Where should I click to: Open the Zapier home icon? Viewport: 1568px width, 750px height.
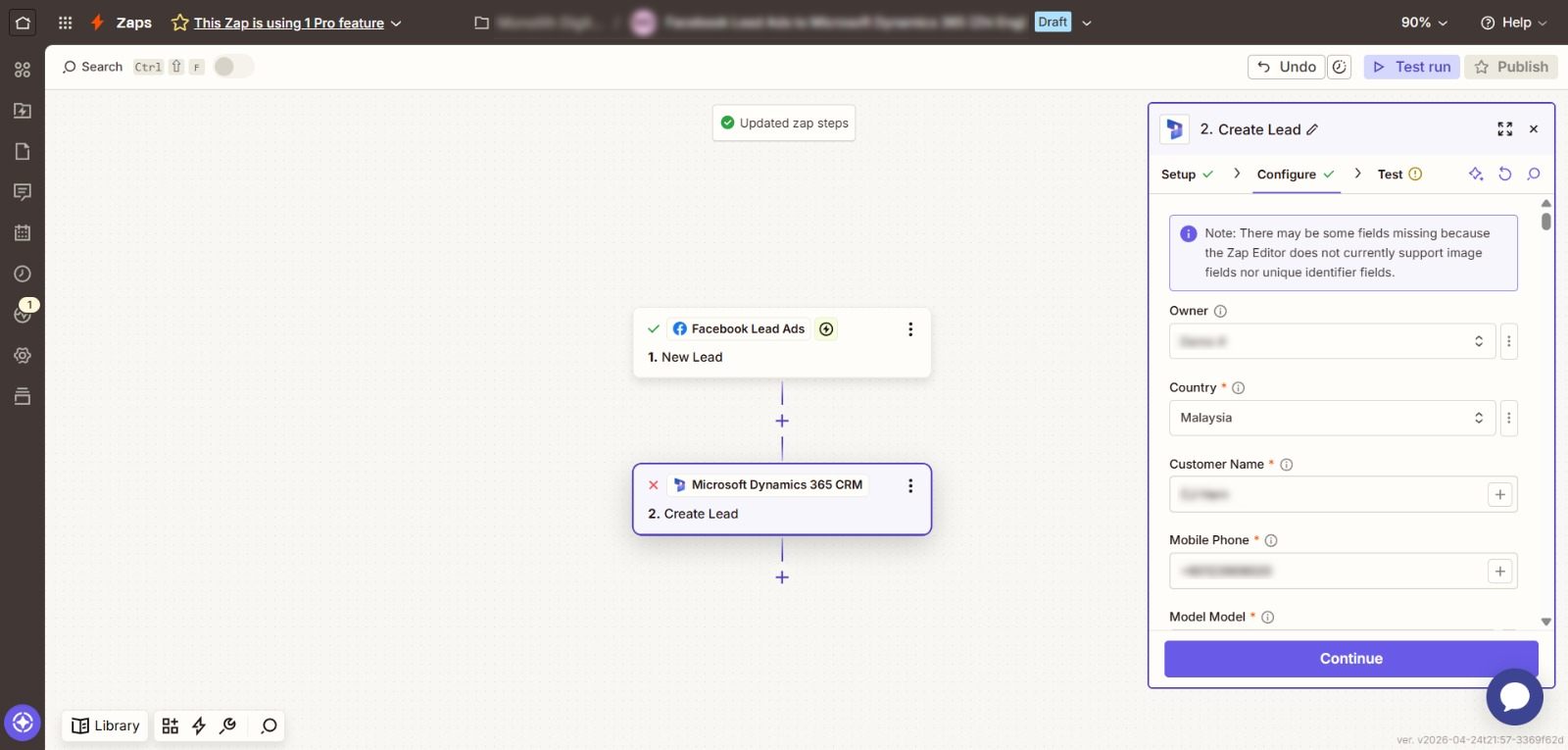click(x=23, y=23)
